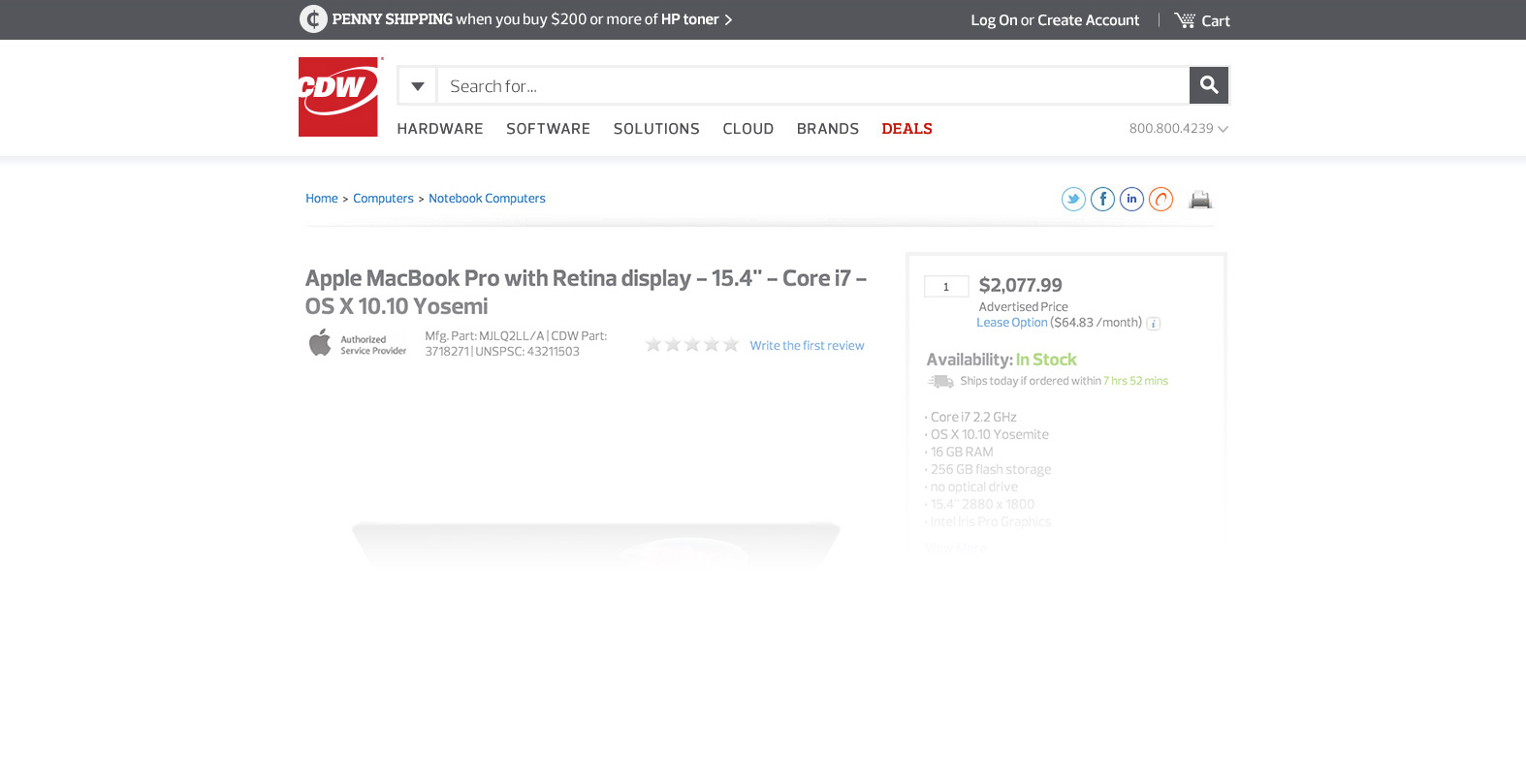Viewport: 1526px width, 784px height.
Task: Click the lease option info icon
Action: (x=1154, y=324)
